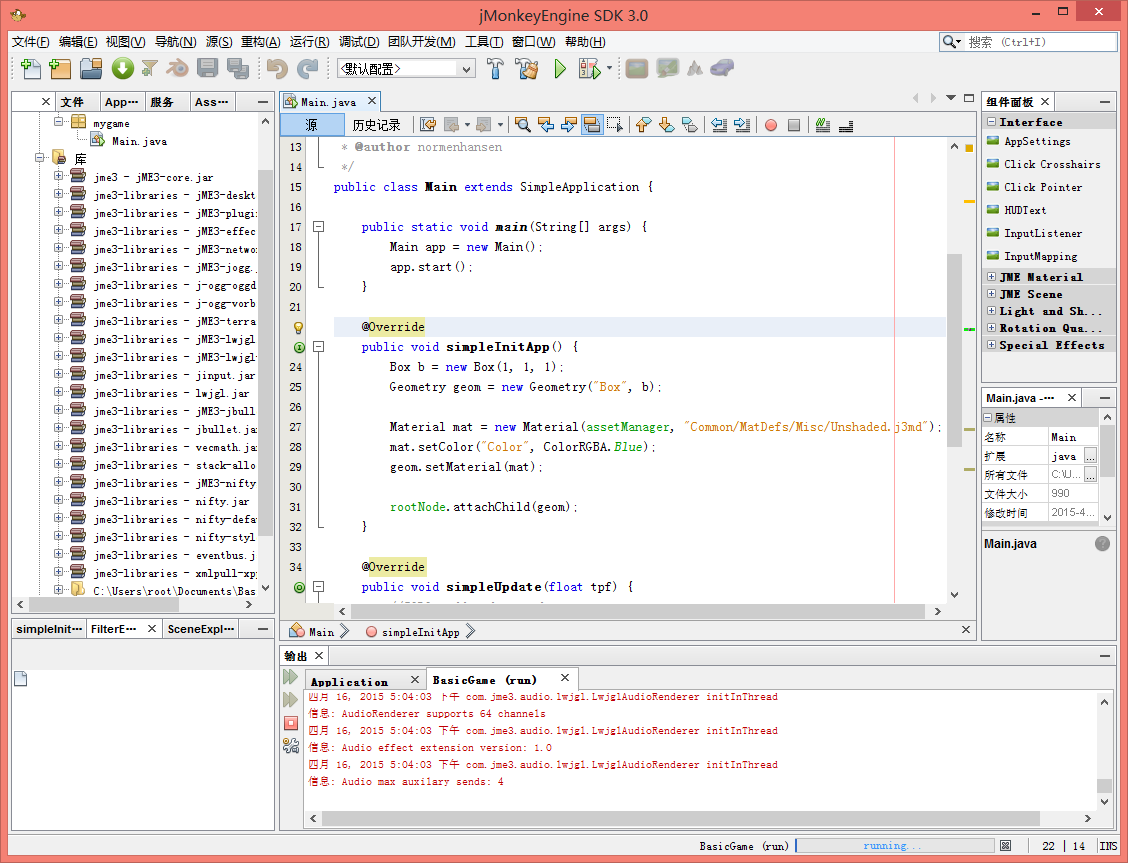Switch to 历史记录 history view
Screen dimensions: 1128x863
(376, 125)
